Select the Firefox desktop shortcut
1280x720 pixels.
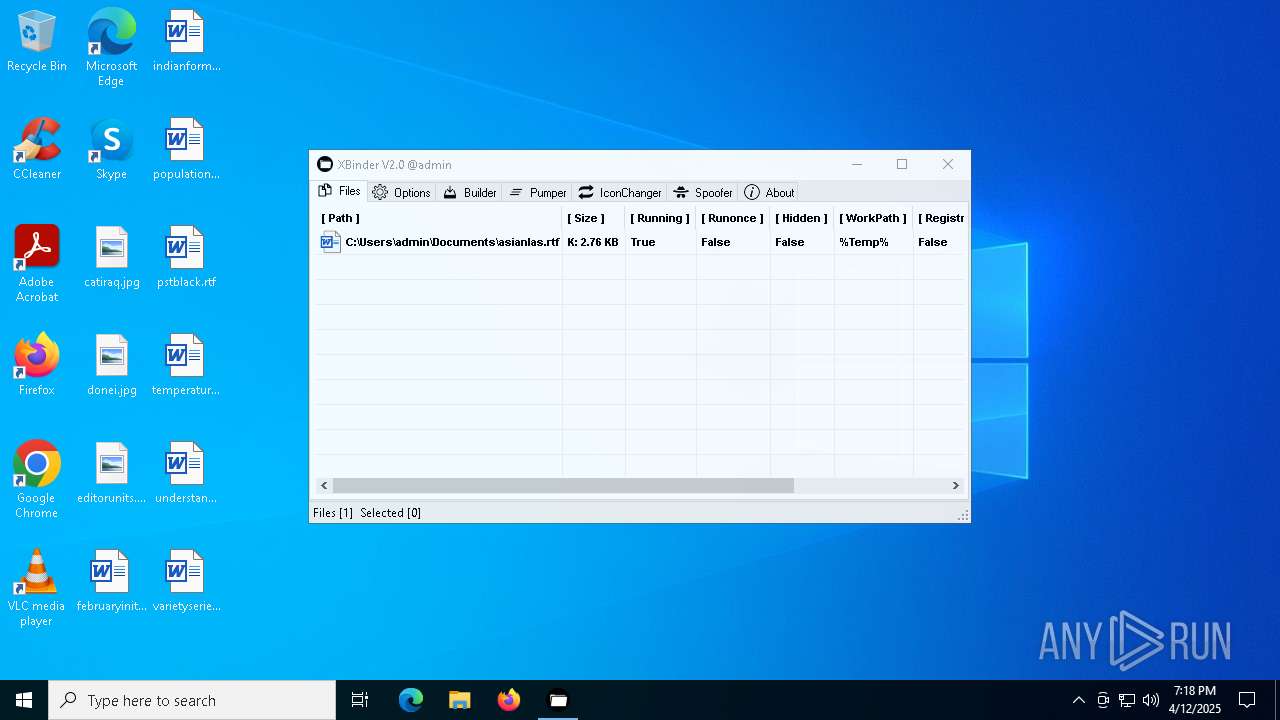(37, 366)
